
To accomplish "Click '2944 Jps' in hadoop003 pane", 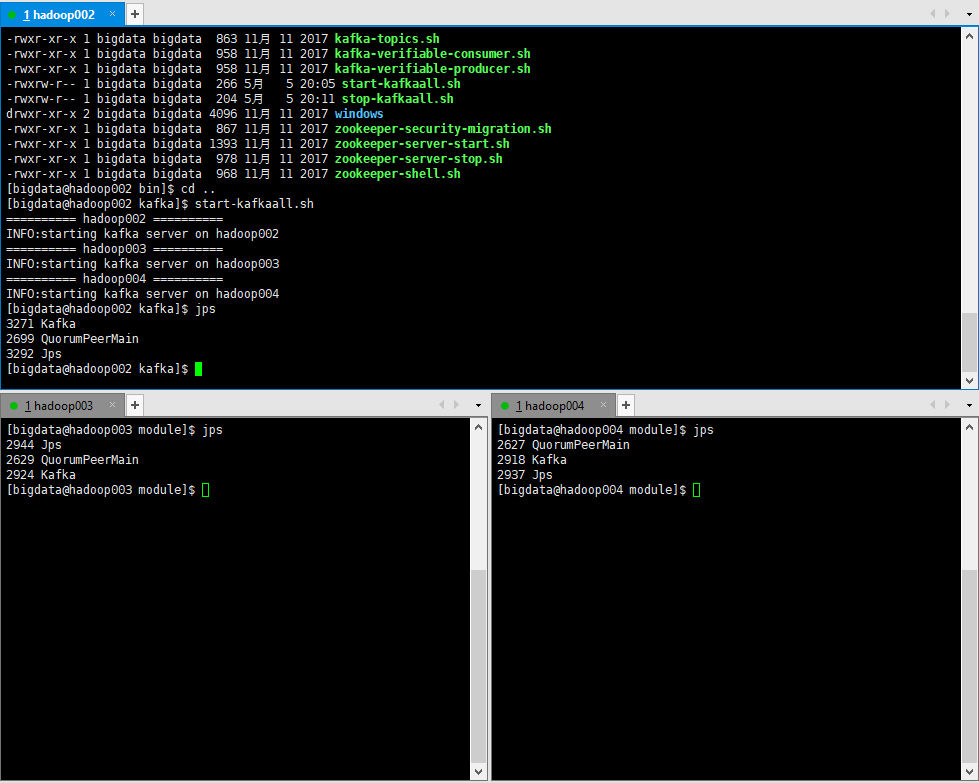I will (34, 445).
